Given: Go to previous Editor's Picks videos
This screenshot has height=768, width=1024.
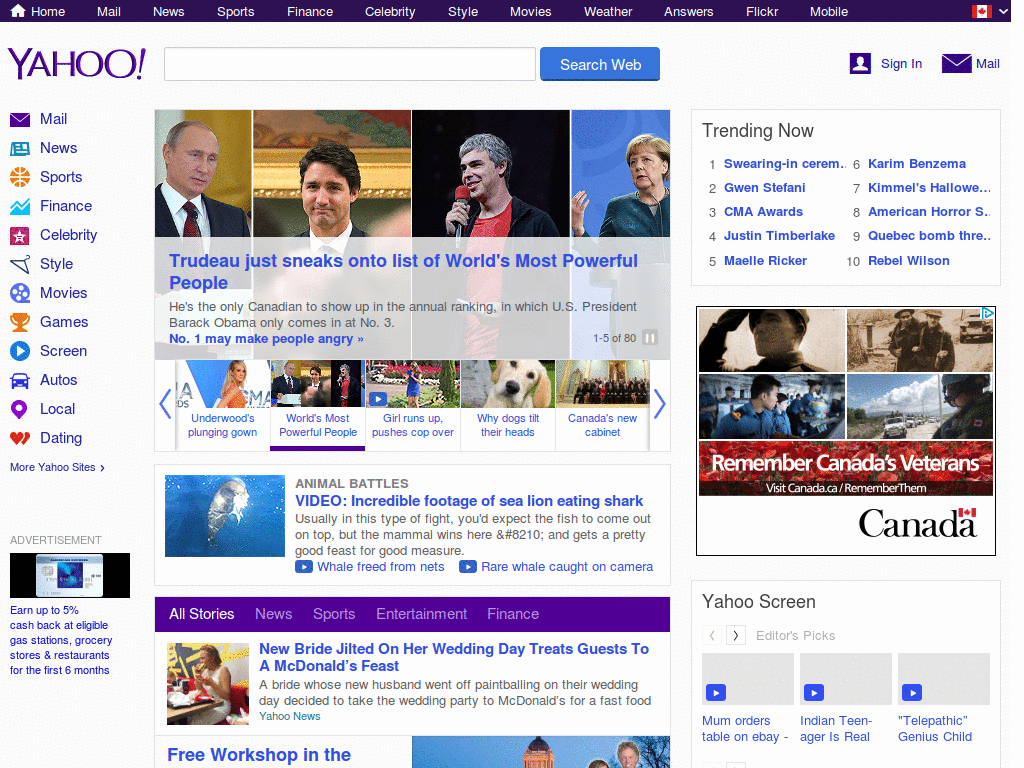Looking at the screenshot, I should point(712,635).
